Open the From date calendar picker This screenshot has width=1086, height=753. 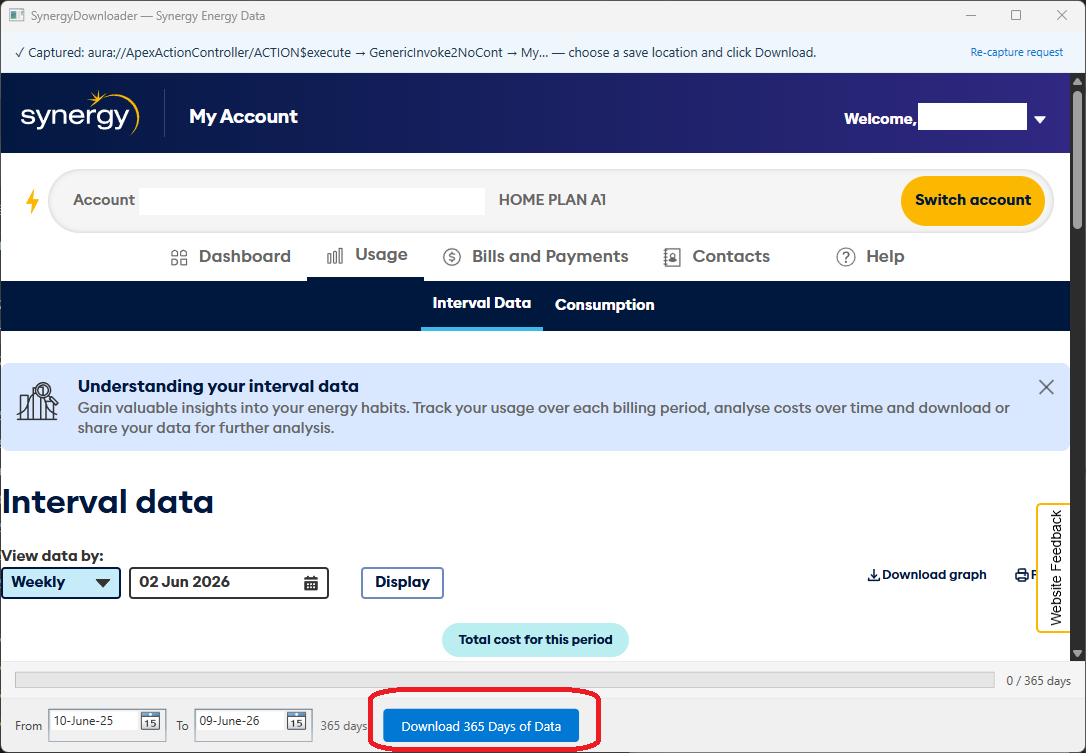pos(150,721)
